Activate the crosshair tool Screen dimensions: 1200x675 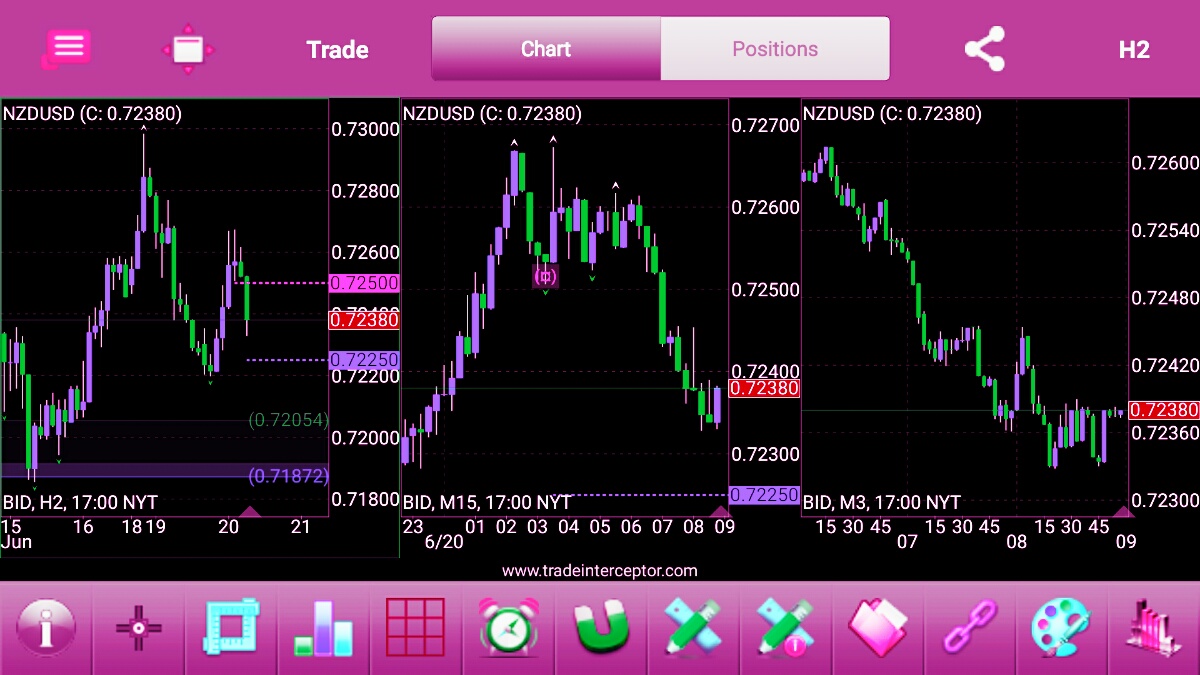(x=138, y=628)
